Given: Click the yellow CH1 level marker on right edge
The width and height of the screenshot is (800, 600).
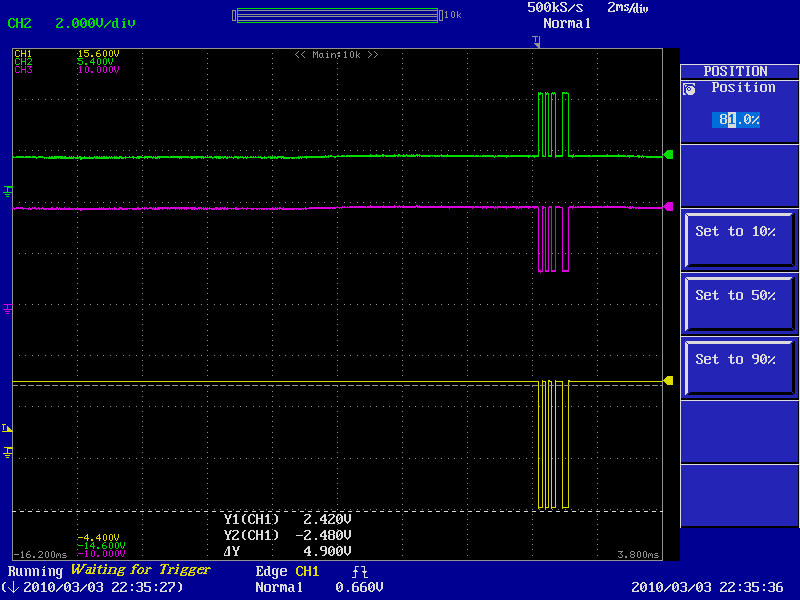Looking at the screenshot, I should [668, 381].
